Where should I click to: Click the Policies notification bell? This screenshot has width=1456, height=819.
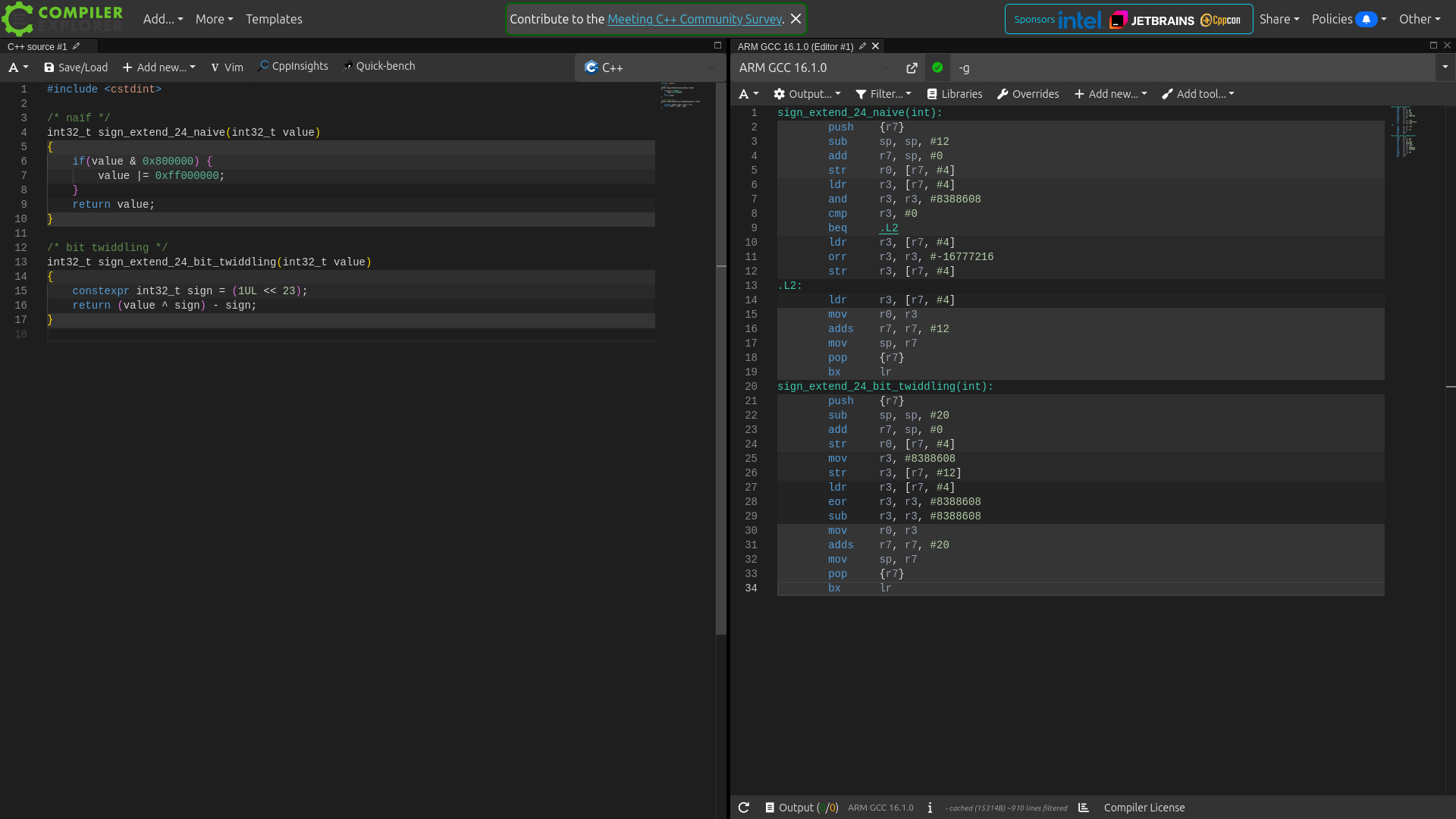[1366, 19]
